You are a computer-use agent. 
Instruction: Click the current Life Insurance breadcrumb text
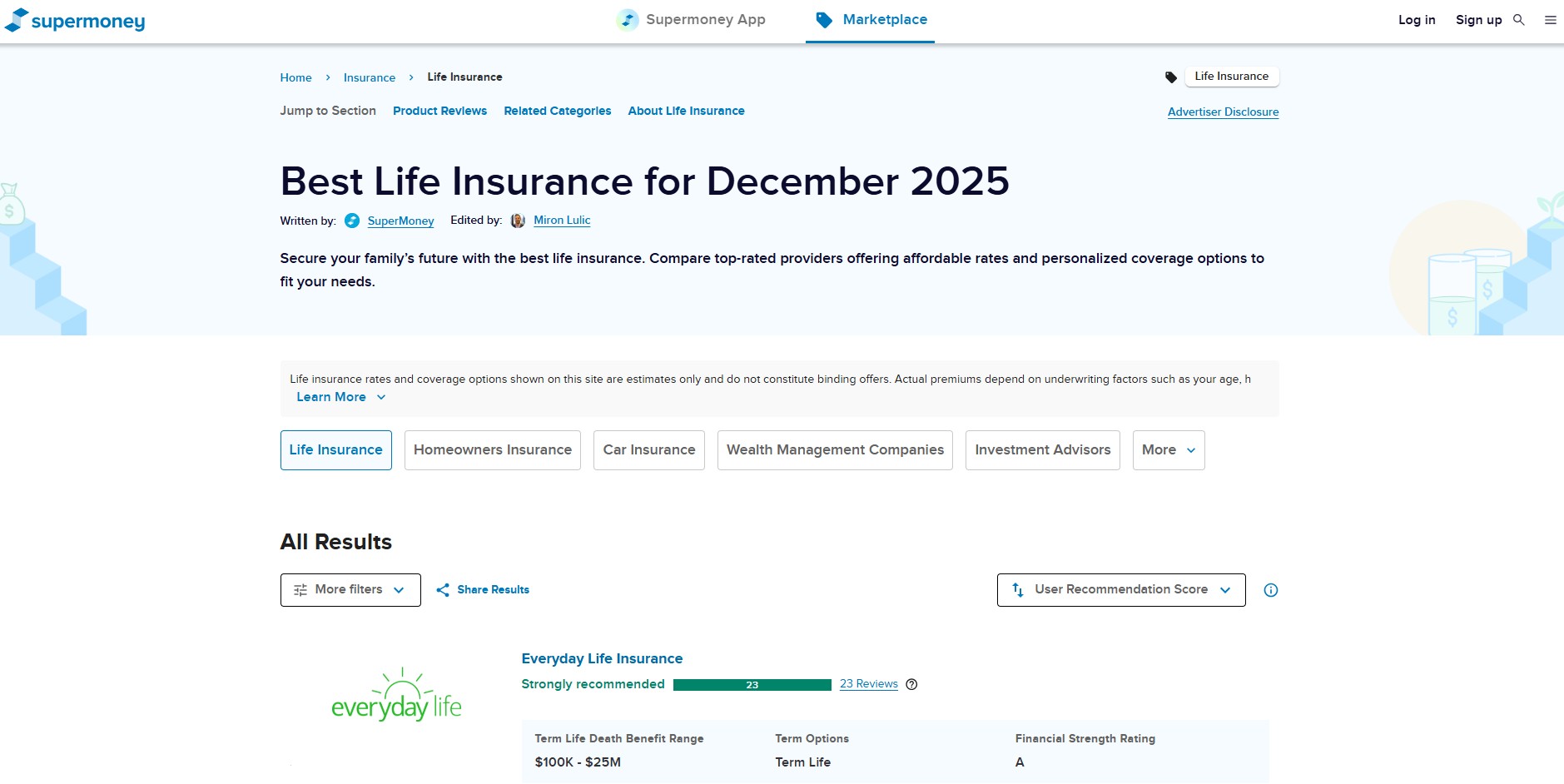[x=464, y=77]
